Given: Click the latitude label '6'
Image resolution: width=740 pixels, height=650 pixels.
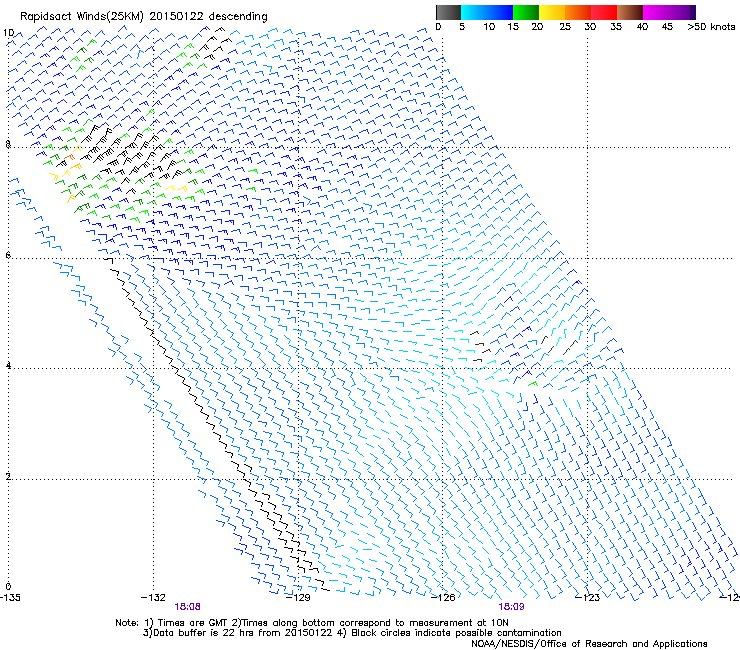Looking at the screenshot, I should pyautogui.click(x=8, y=255).
